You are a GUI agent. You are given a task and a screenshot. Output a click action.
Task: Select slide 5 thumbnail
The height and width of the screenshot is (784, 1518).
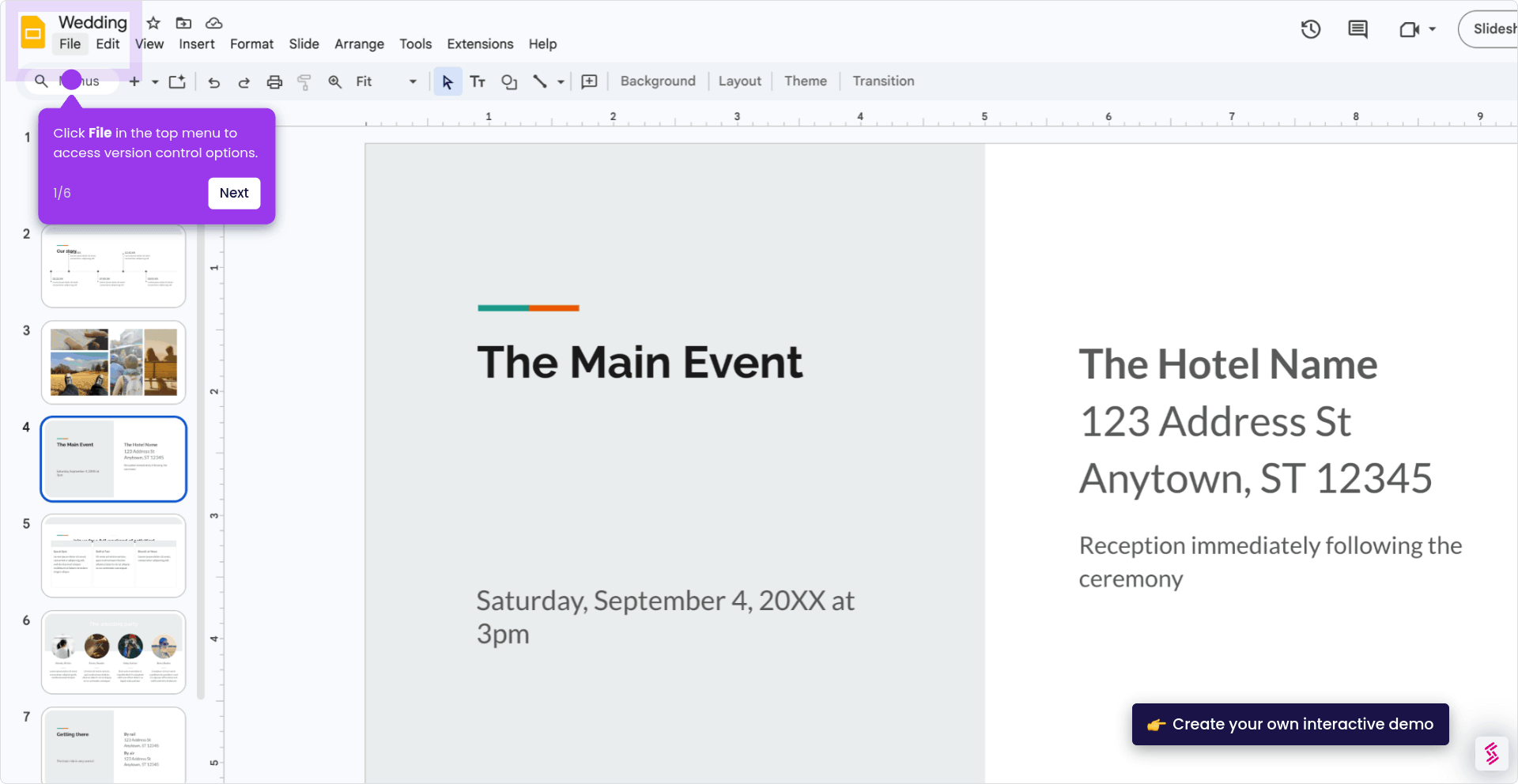tap(114, 556)
